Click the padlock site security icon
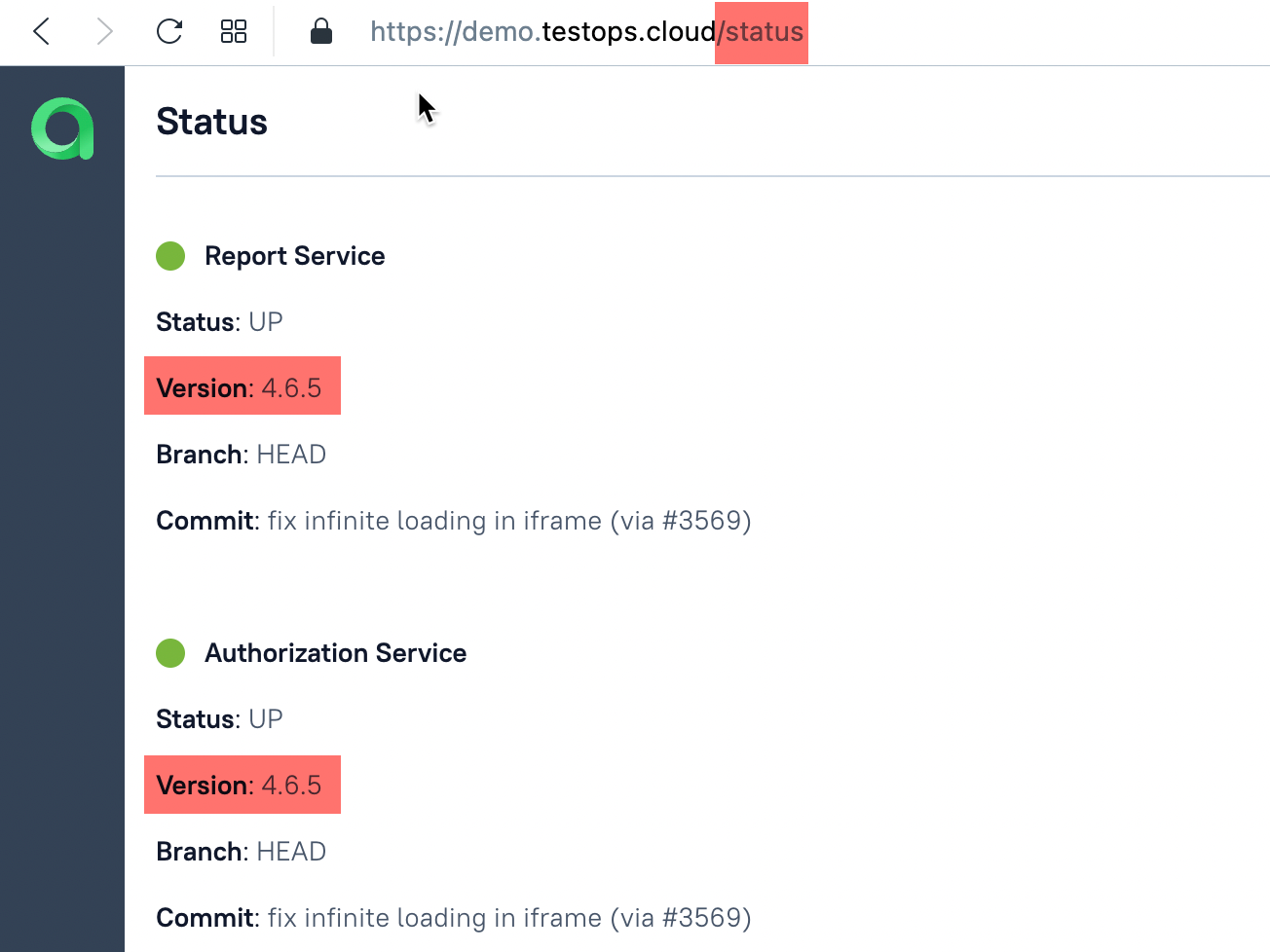This screenshot has height=952, width=1270. 320,32
